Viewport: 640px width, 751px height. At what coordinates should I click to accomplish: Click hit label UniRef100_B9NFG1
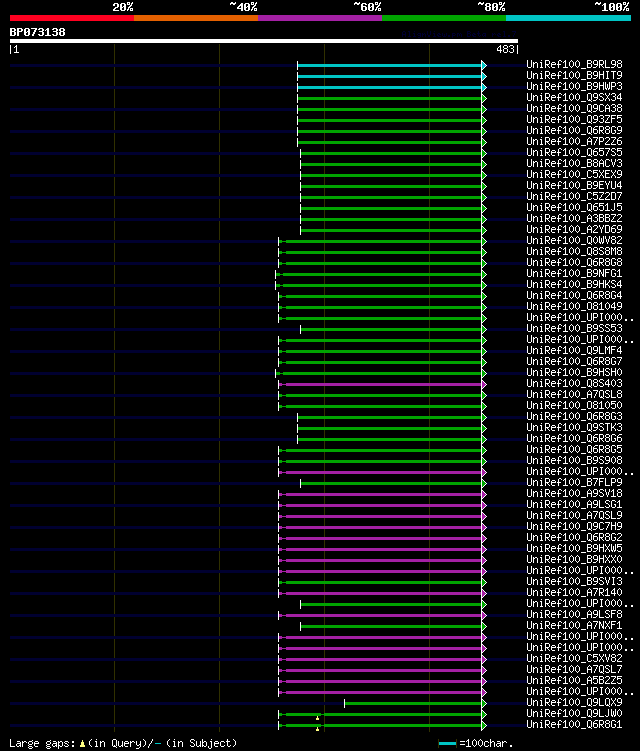[x=574, y=273]
